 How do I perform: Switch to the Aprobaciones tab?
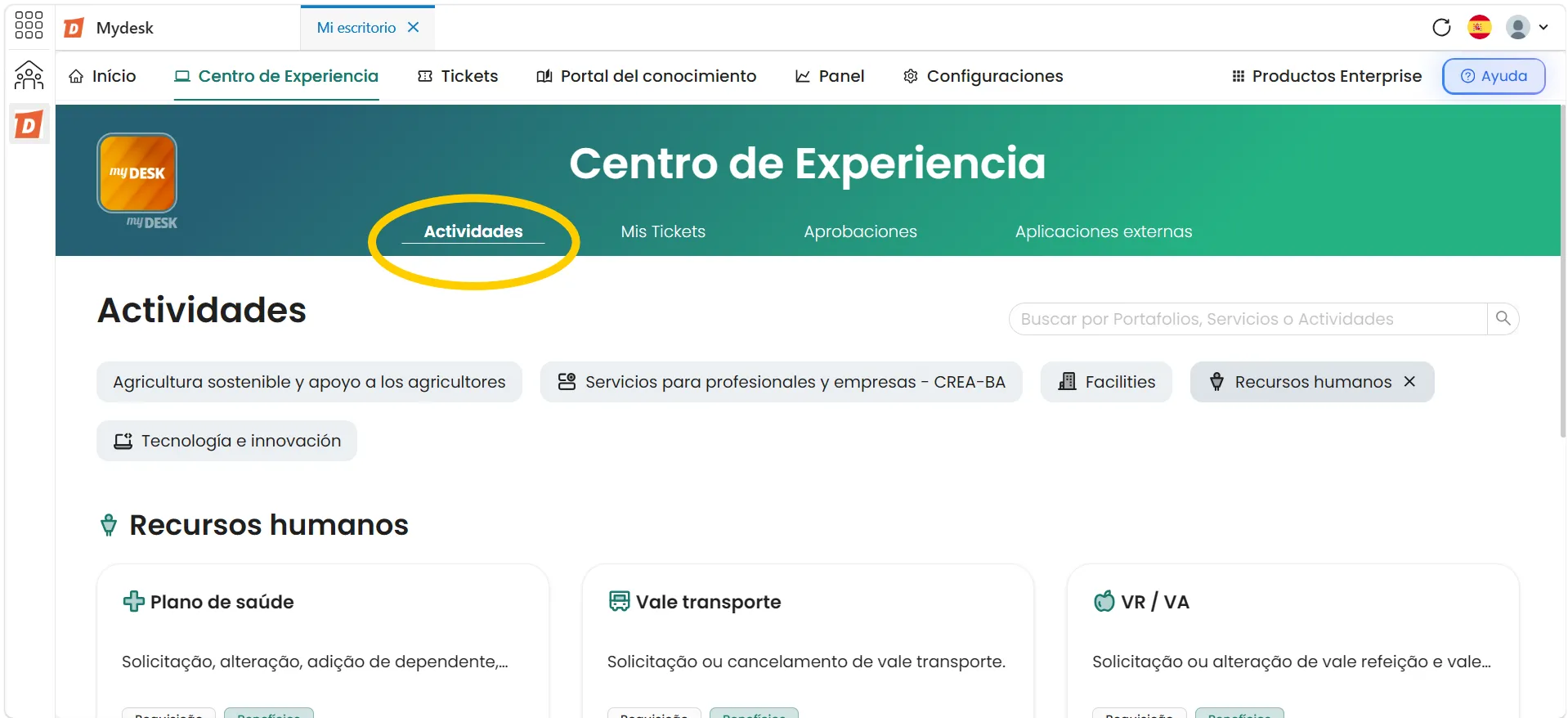coord(860,231)
